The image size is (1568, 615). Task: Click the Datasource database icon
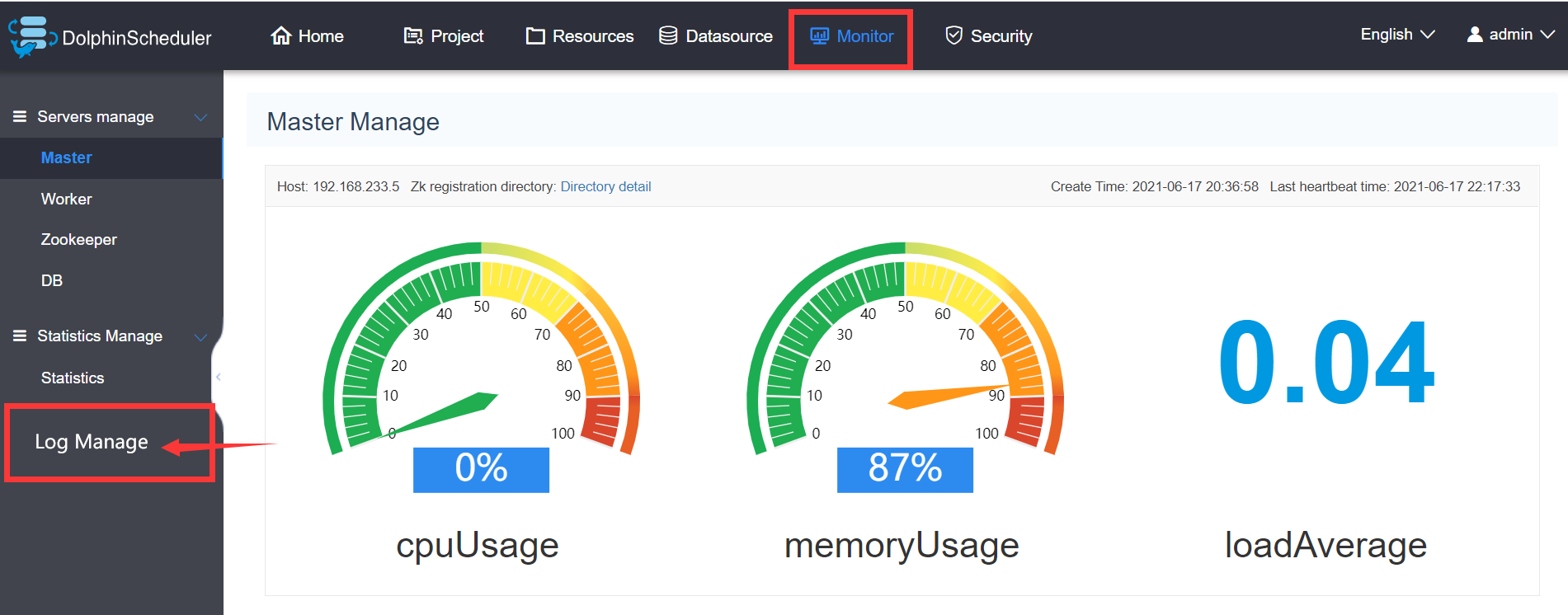click(x=668, y=35)
